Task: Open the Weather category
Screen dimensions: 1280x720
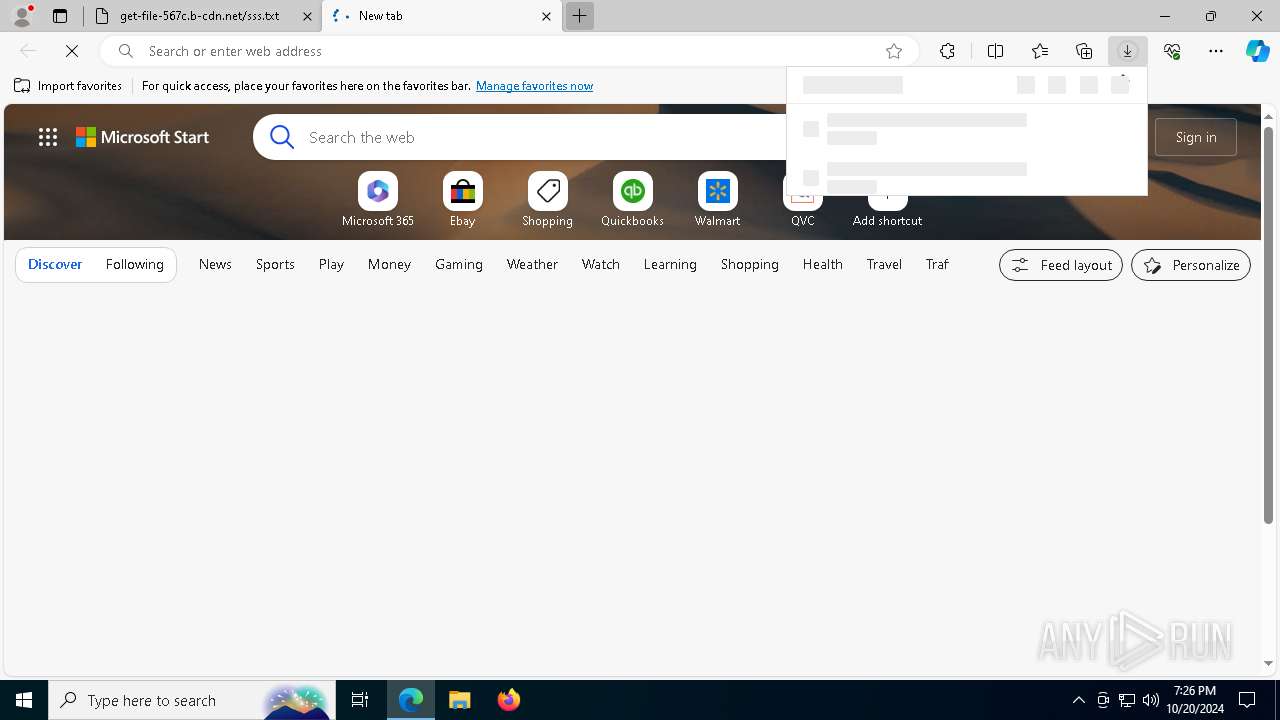Action: [x=532, y=264]
